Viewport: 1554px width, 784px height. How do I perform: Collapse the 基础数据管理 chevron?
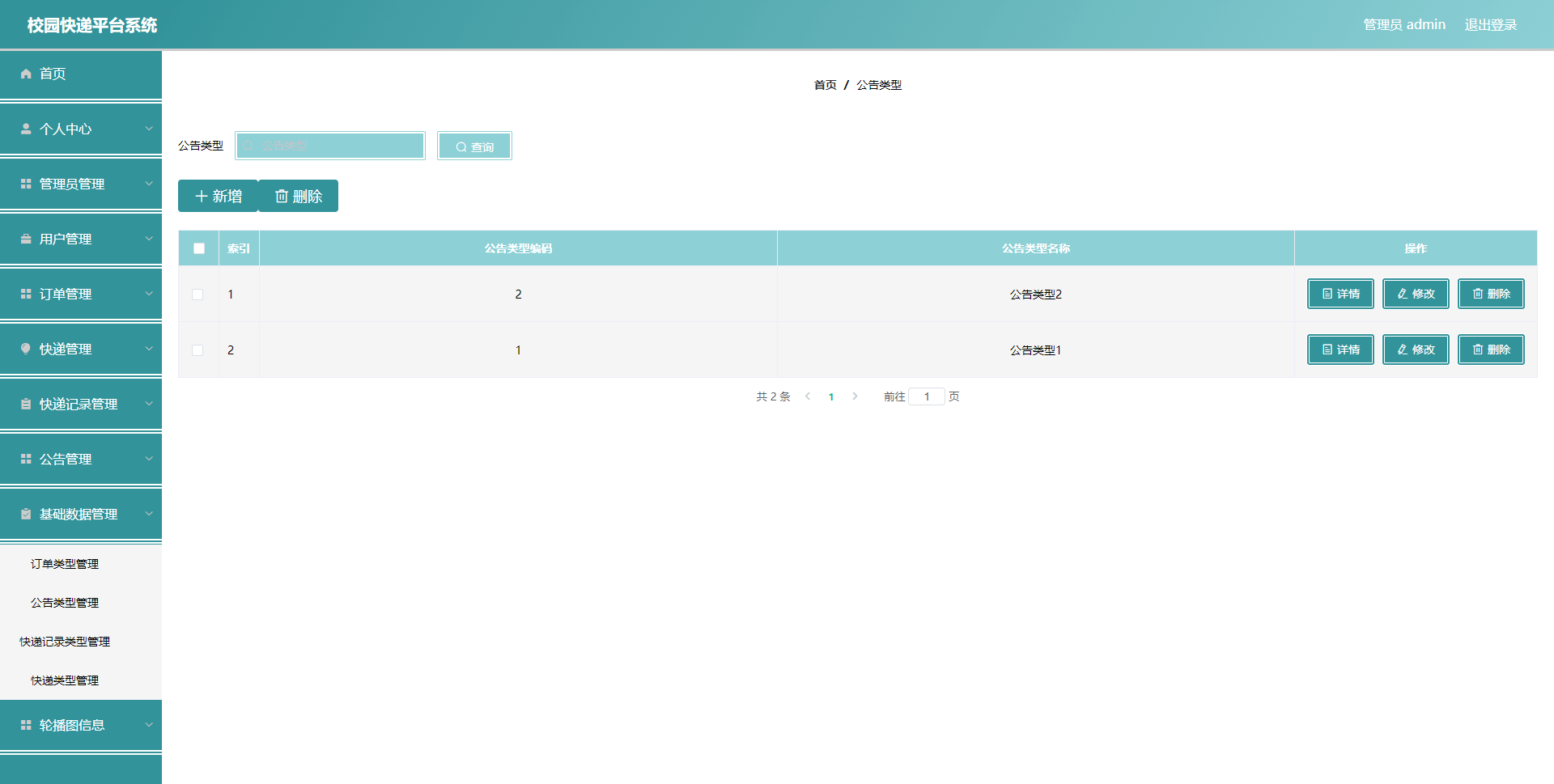(x=149, y=514)
